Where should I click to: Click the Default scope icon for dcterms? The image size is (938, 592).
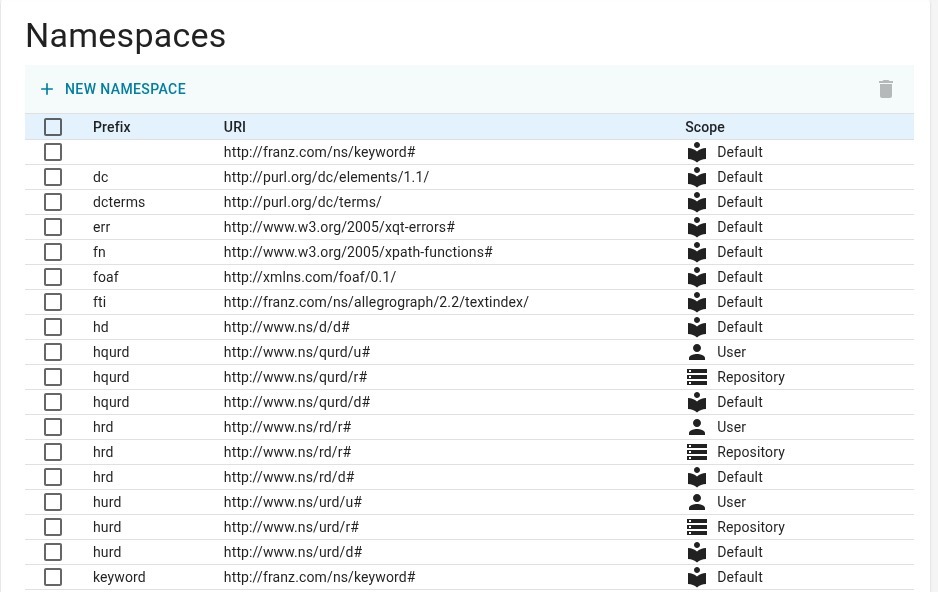coord(696,202)
